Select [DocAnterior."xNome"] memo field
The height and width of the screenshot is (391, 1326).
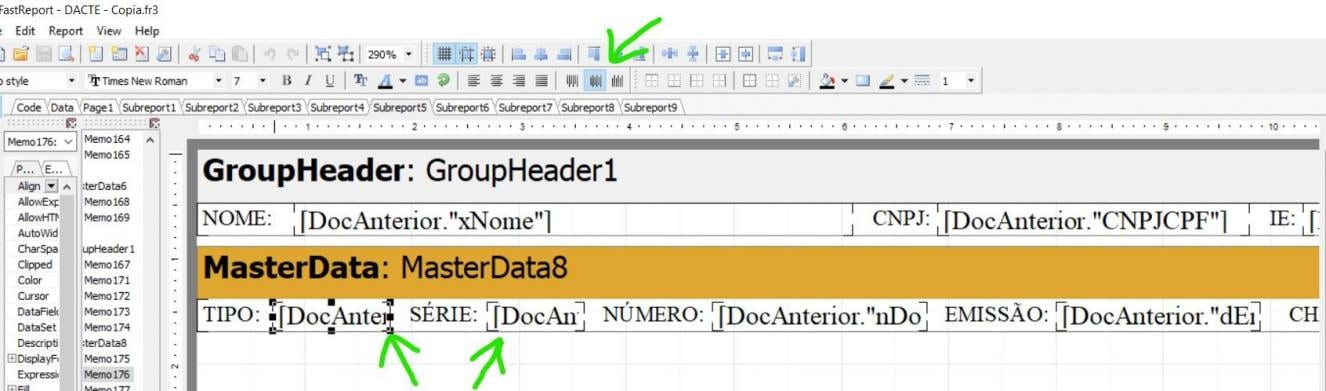tap(573, 220)
